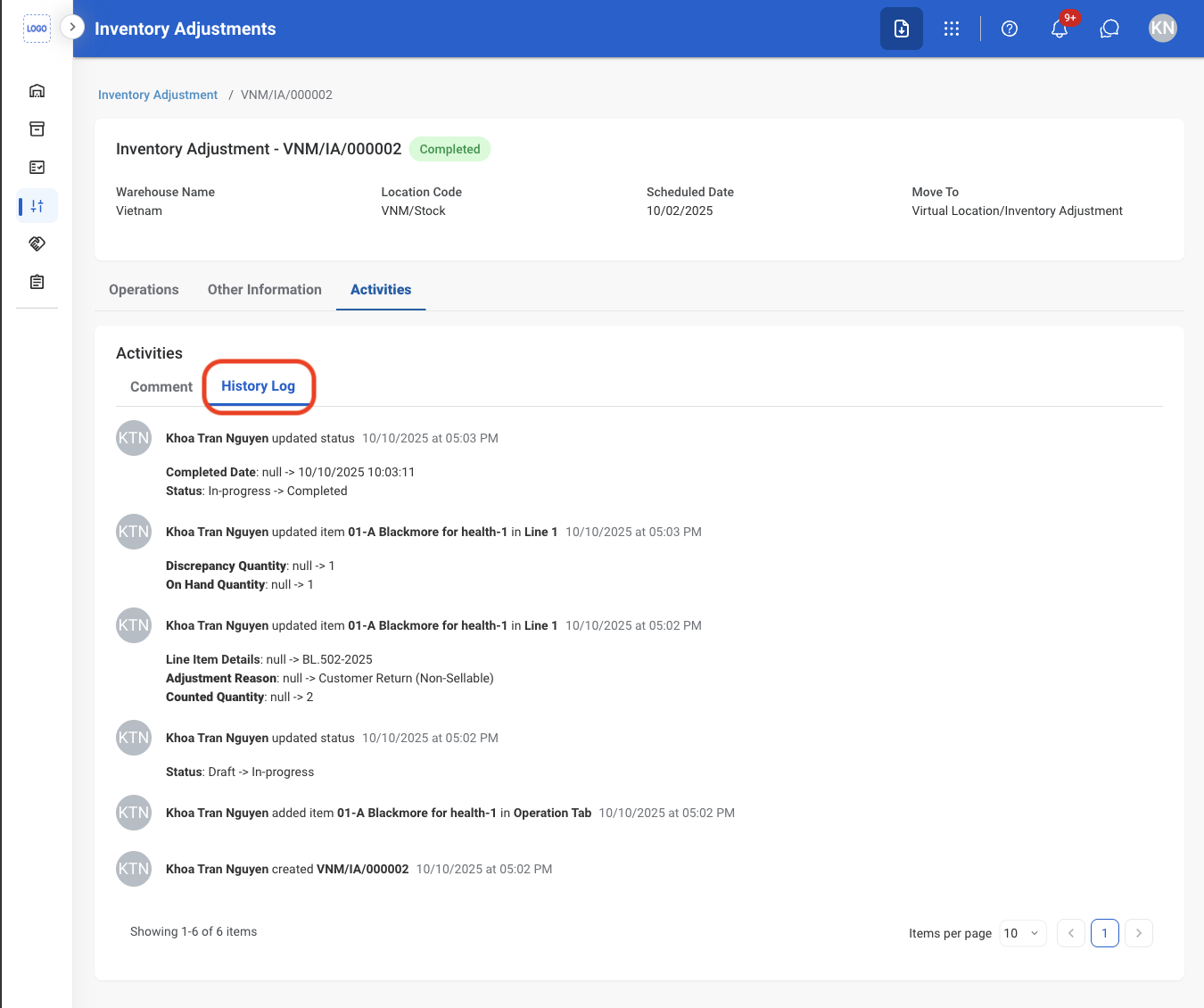1204x1008 pixels.
Task: Open the KN user profile avatar
Action: tap(1163, 29)
